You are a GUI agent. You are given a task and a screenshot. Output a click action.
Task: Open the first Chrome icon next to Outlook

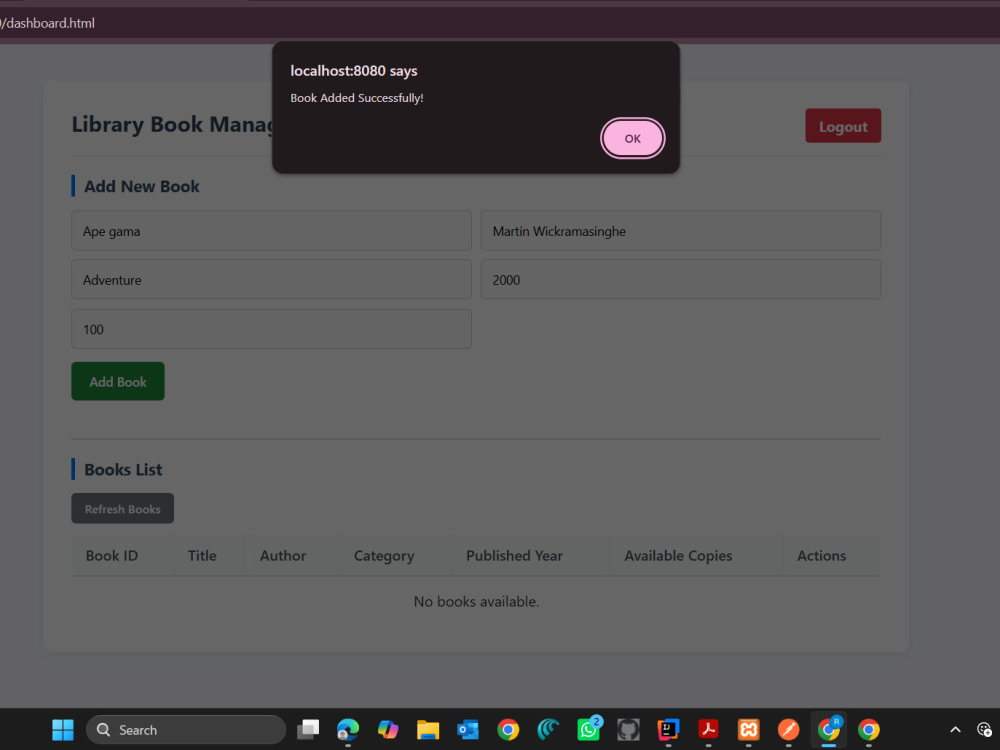click(508, 730)
